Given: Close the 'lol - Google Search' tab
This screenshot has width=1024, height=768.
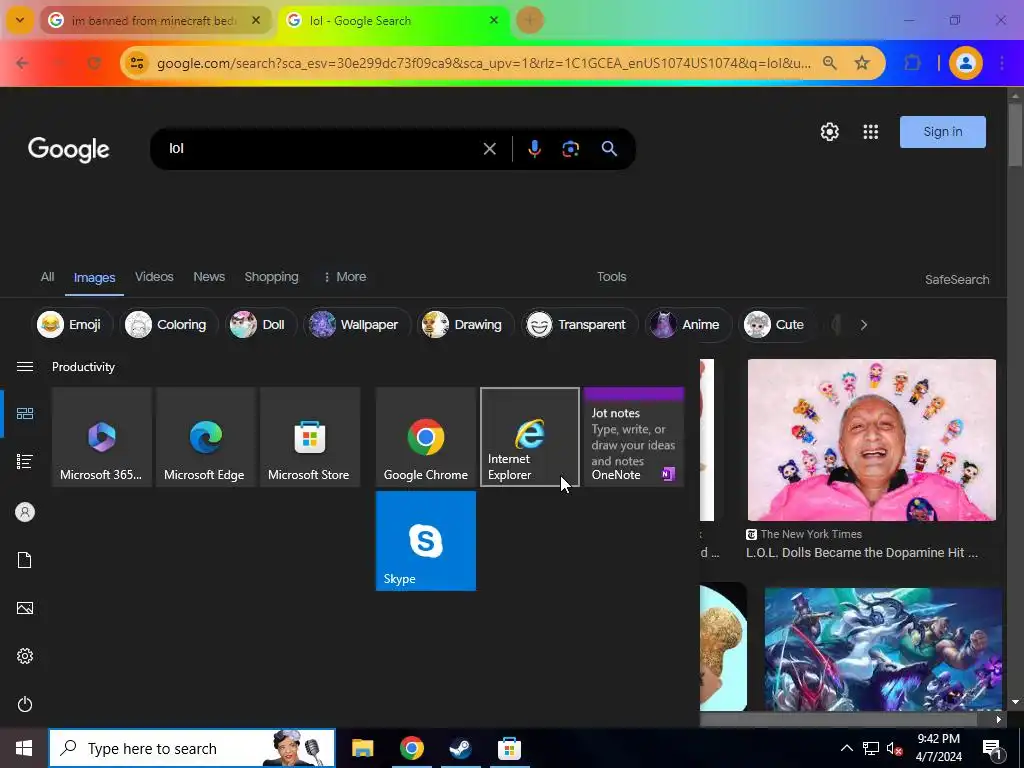Looking at the screenshot, I should tap(494, 20).
